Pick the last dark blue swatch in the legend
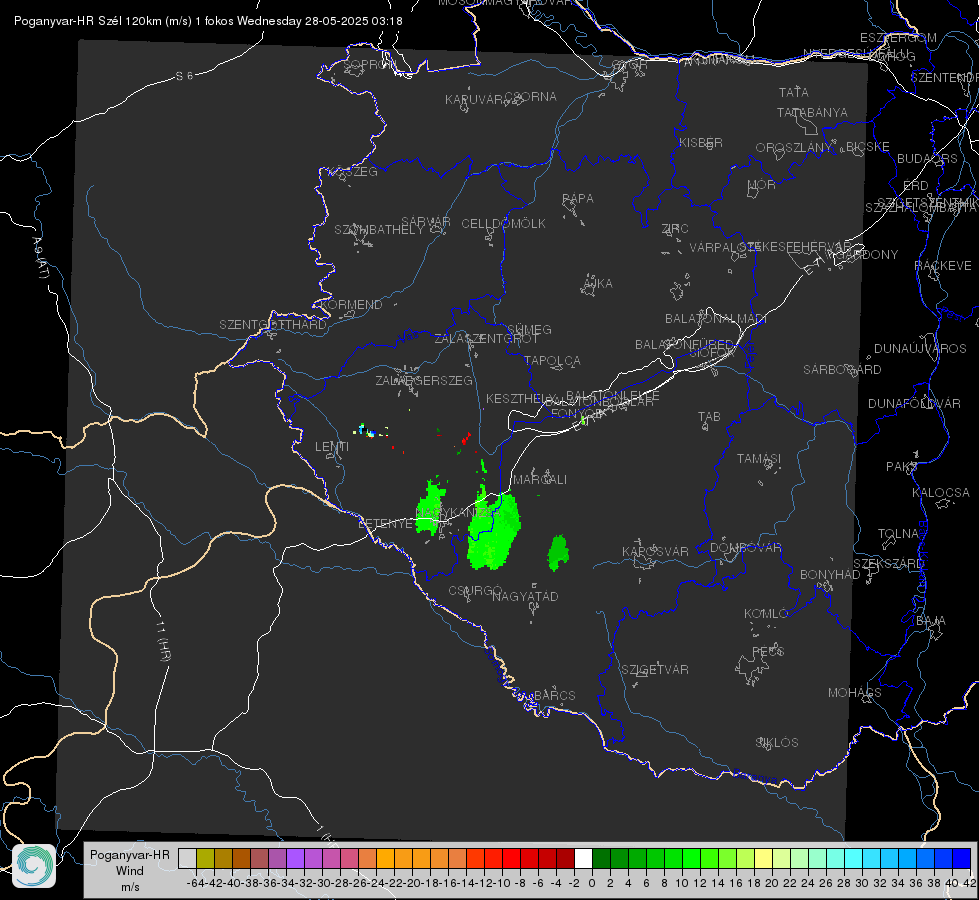 (x=962, y=858)
